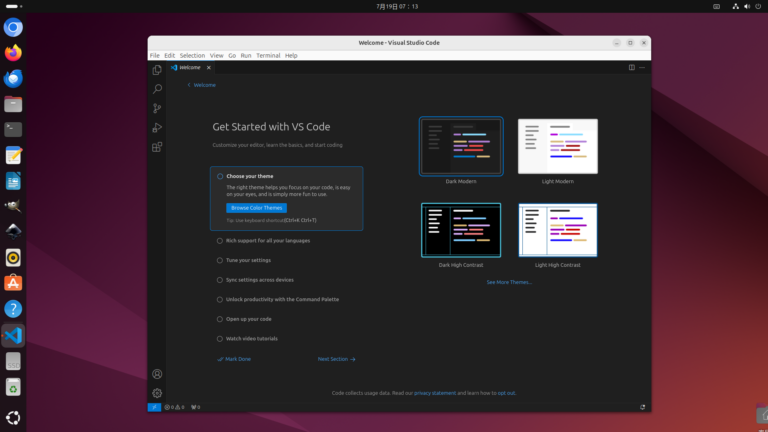The image size is (768, 432).
Task: Select the Light High Contrast theme thumbnail
Action: (558, 230)
